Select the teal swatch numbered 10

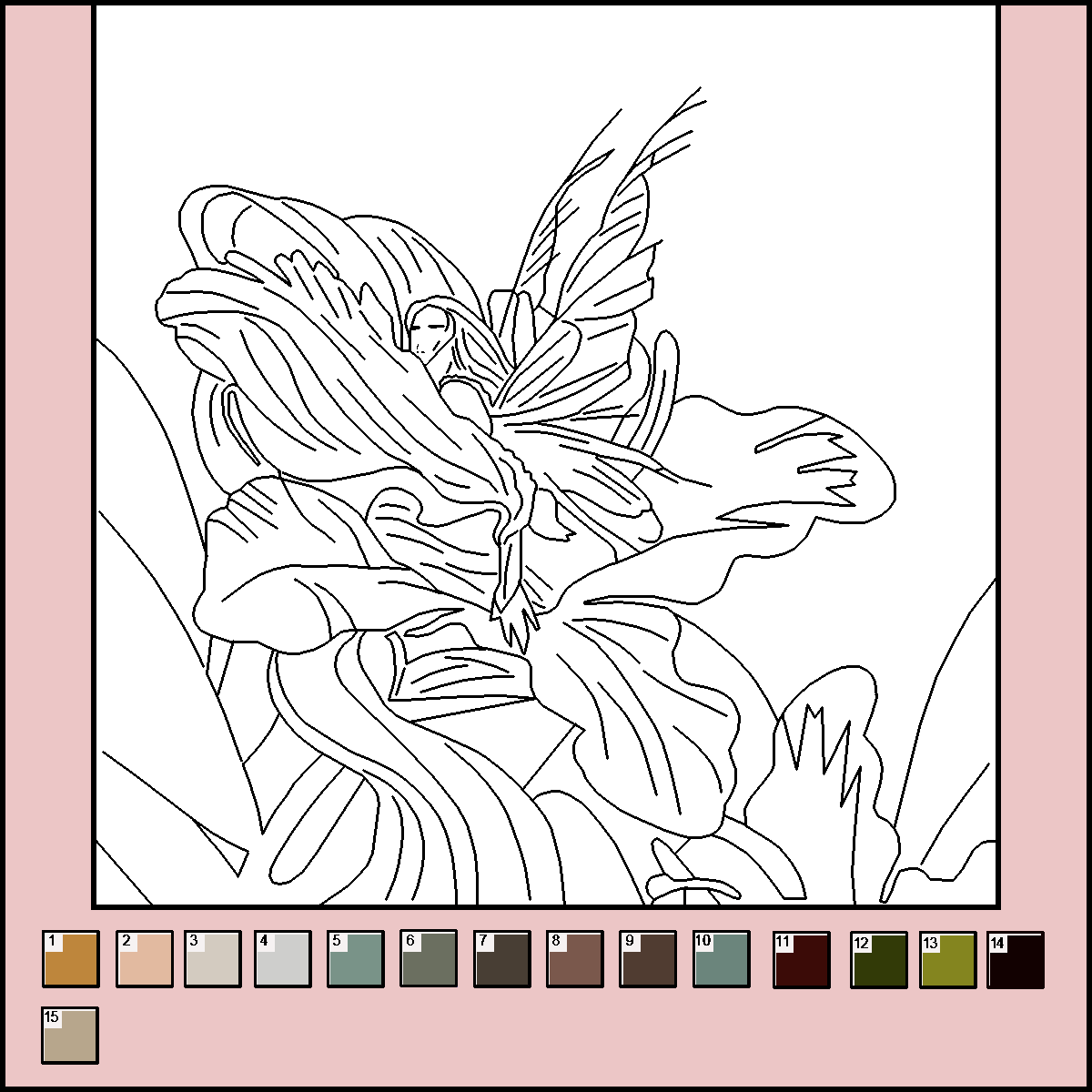coord(722,959)
